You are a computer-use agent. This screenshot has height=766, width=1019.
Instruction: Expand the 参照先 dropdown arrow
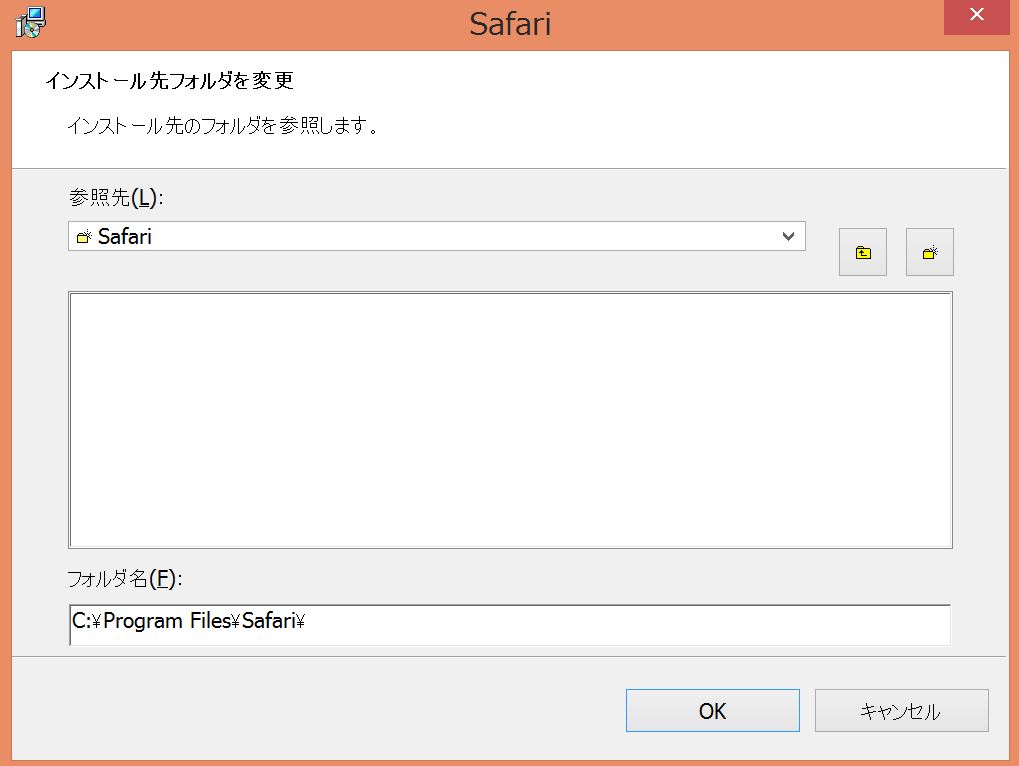pos(788,237)
